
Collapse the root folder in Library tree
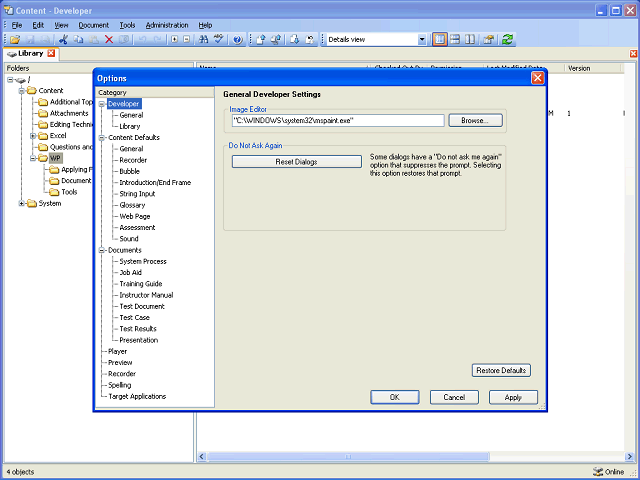click(10, 80)
